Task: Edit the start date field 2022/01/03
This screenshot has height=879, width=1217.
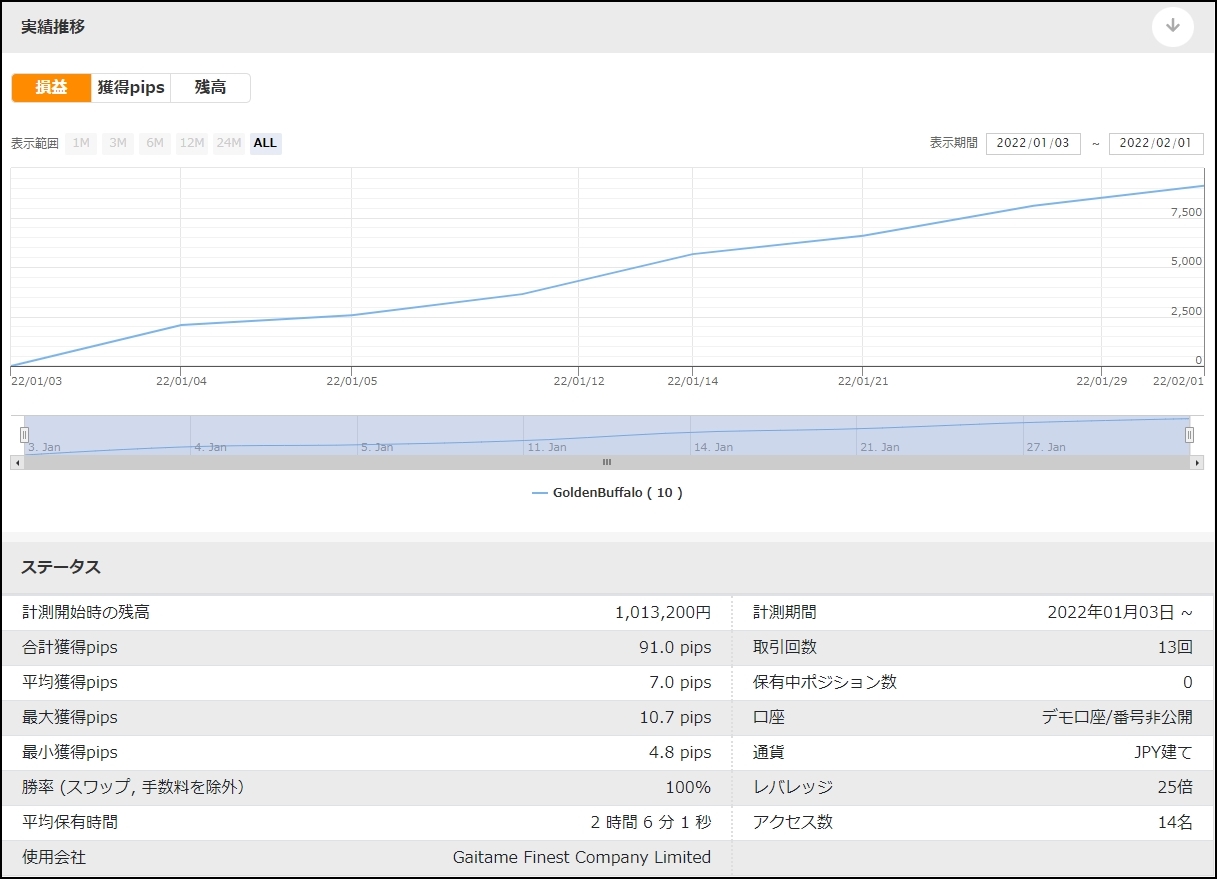Action: [1033, 143]
